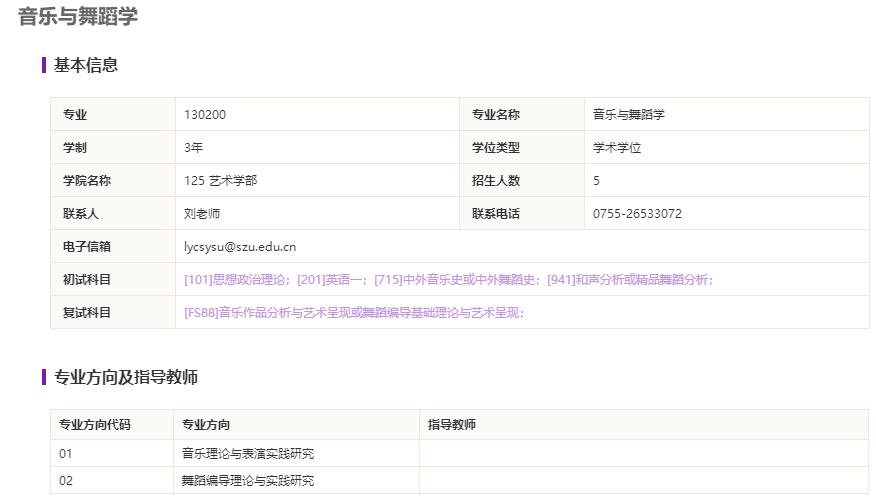This screenshot has height=500, width=876.
Task: Click the contact person 刘老师
Action: [202, 214]
